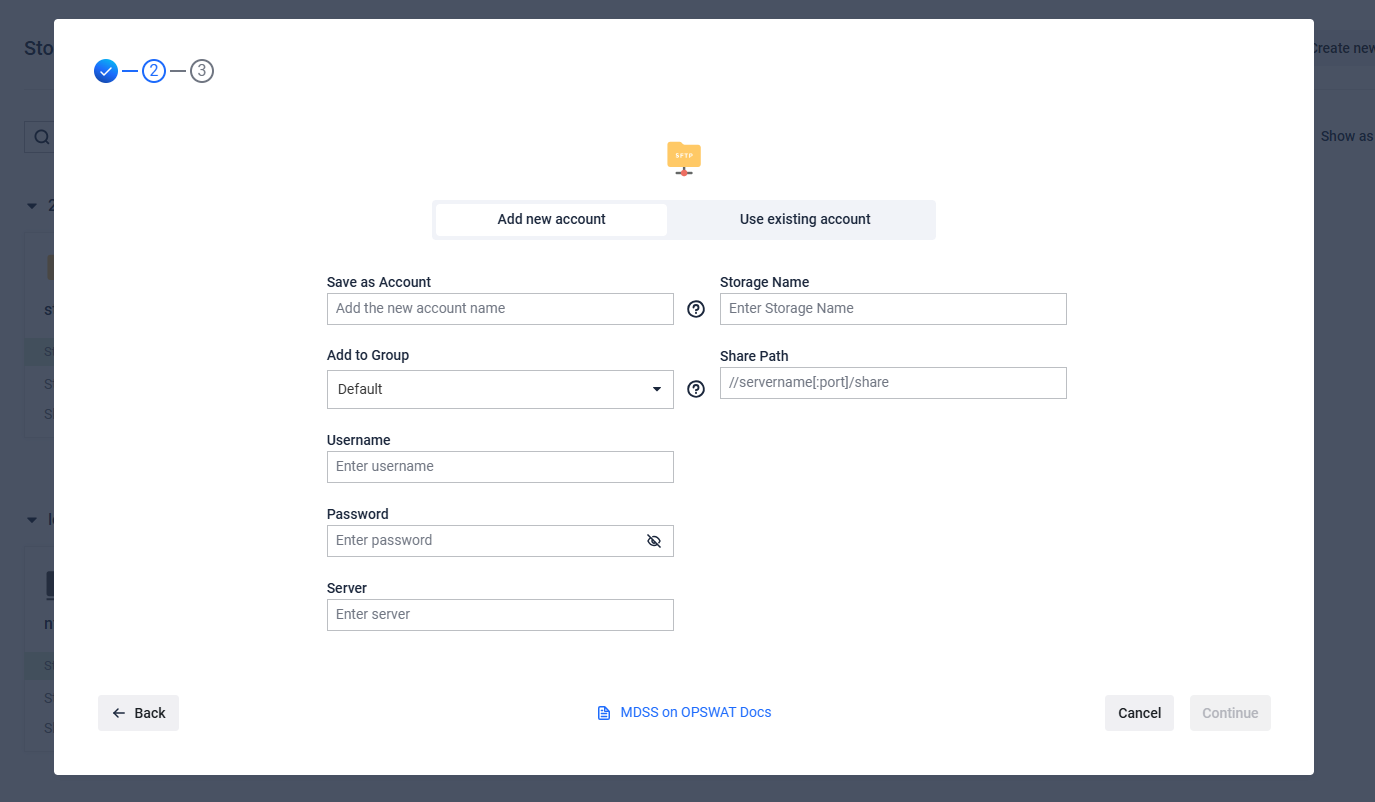Click the SFTP folder icon
This screenshot has height=802, width=1375.
[684, 157]
